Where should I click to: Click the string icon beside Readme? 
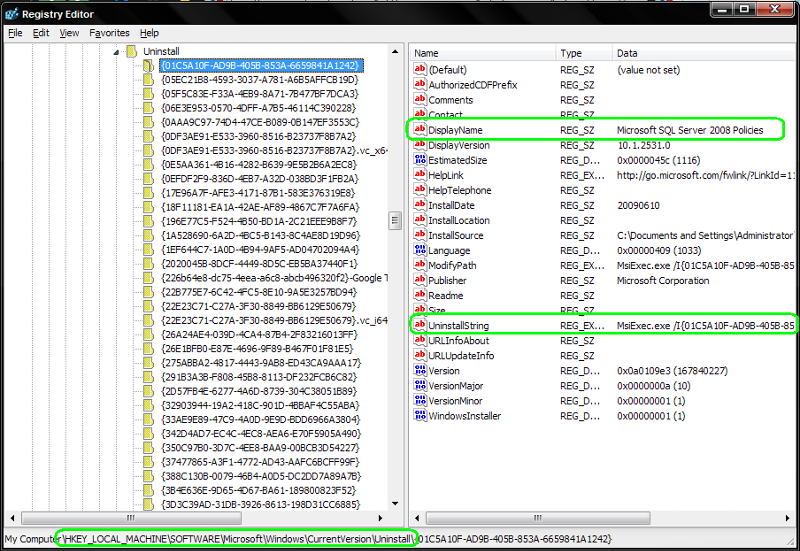pos(420,295)
